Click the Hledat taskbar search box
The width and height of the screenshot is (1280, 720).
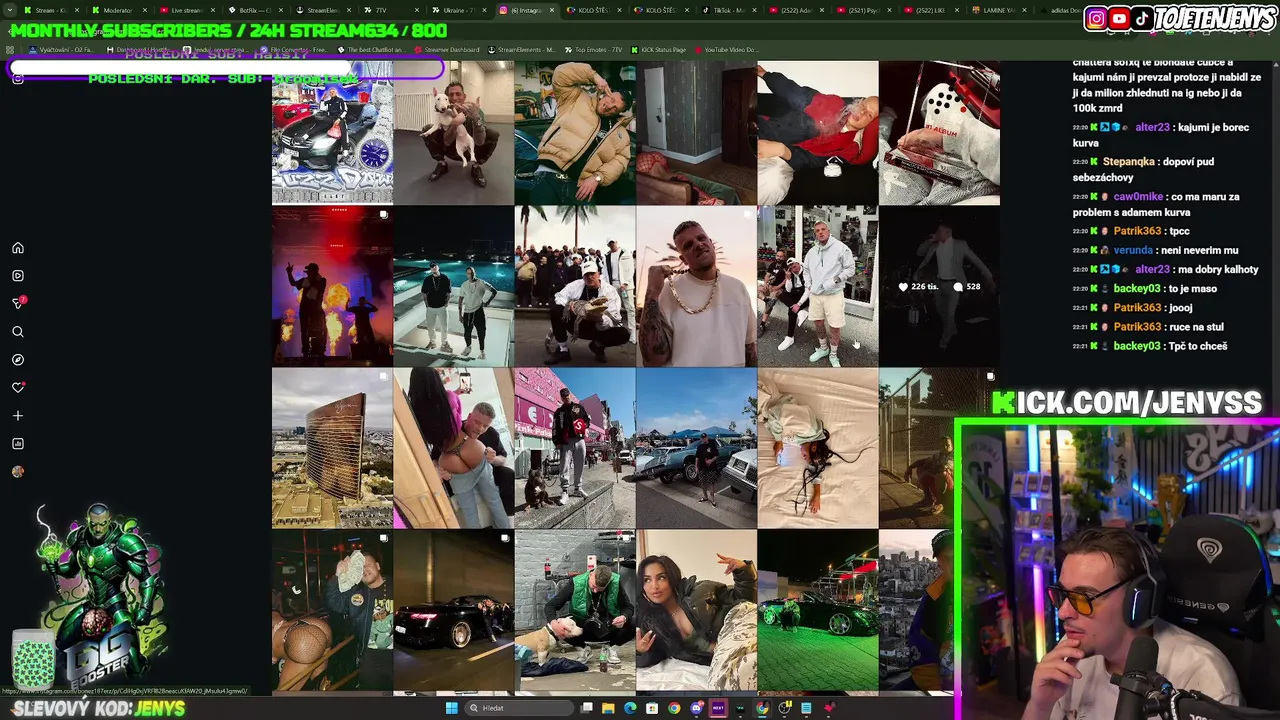click(518, 708)
